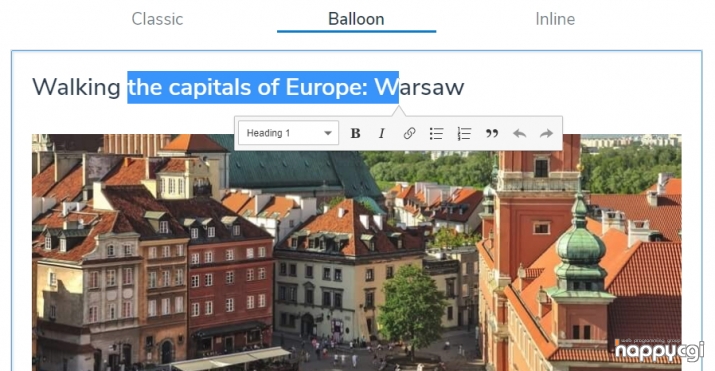Create a bulleted list
This screenshot has width=715, height=371.
point(436,133)
